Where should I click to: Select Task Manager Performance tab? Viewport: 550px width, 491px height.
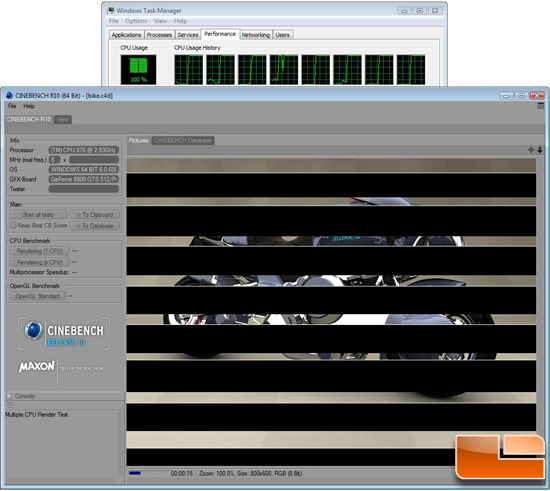pyautogui.click(x=220, y=34)
